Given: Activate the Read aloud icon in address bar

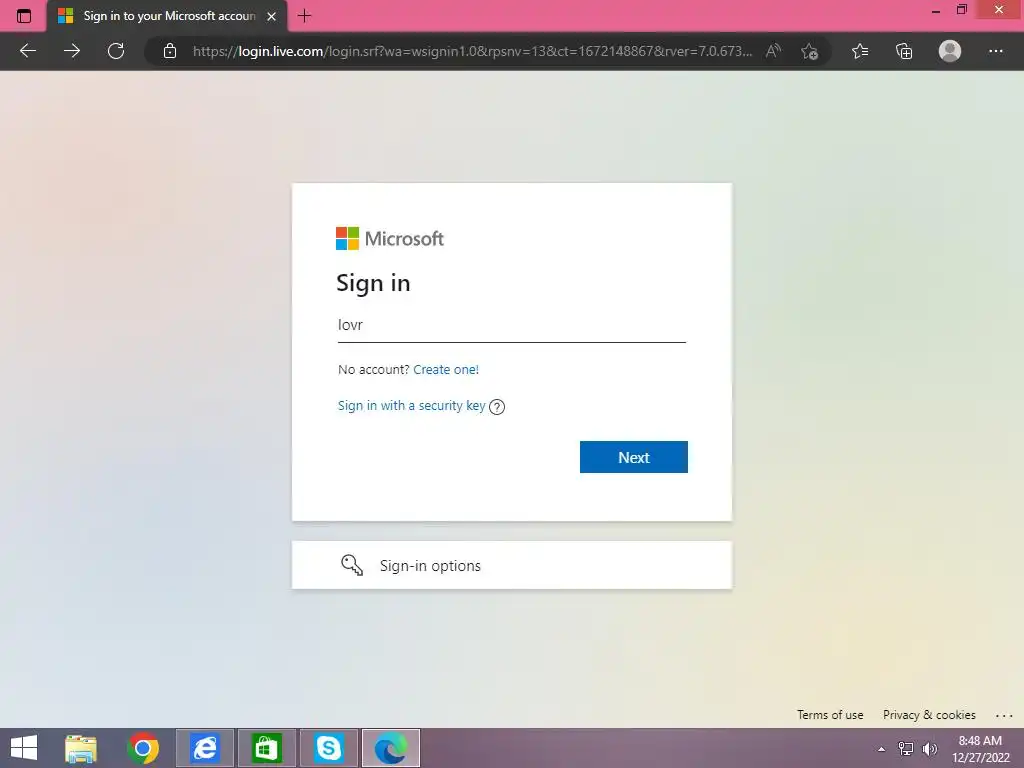Looking at the screenshot, I should (x=773, y=51).
